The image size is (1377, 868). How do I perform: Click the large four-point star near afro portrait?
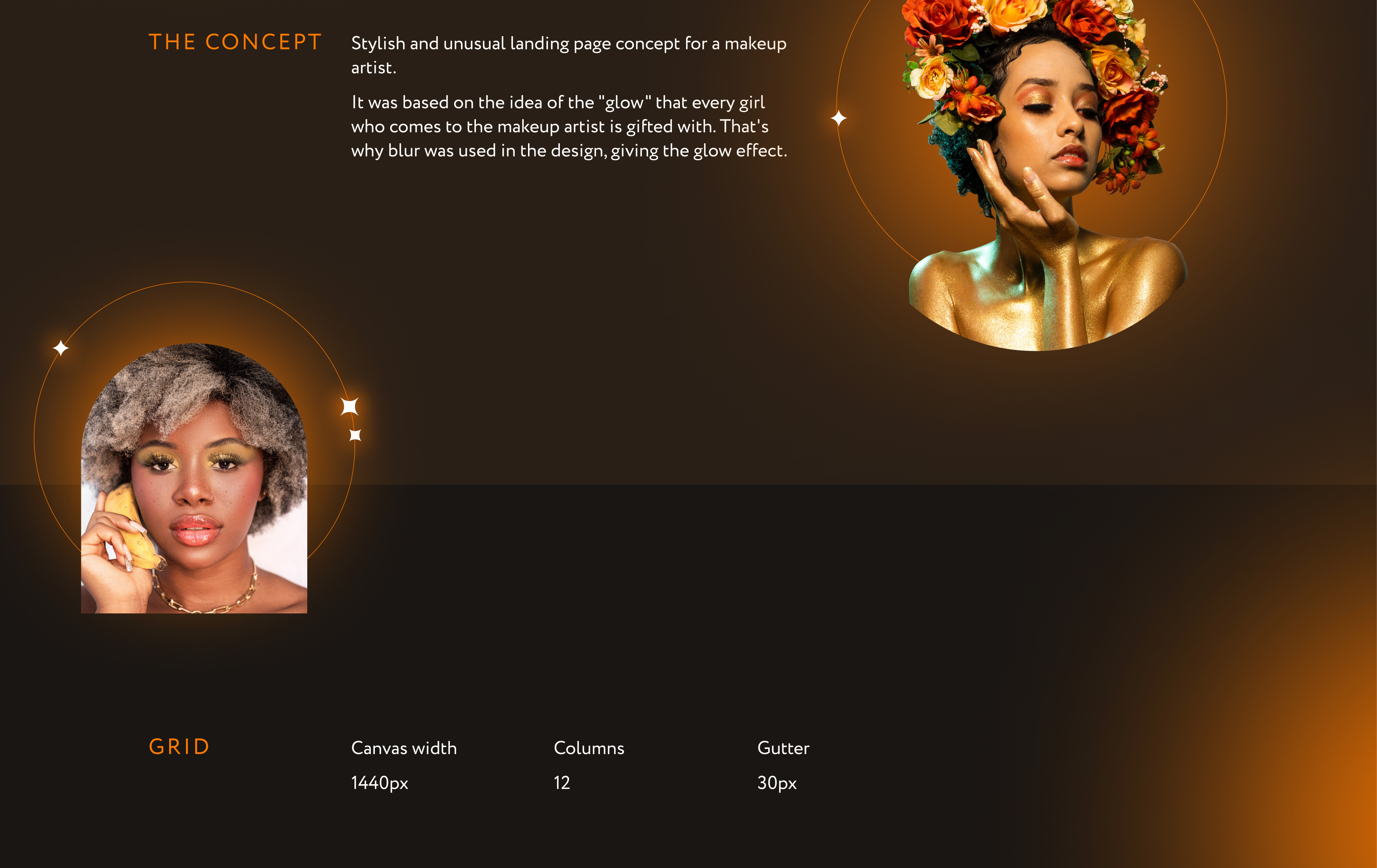pos(349,406)
